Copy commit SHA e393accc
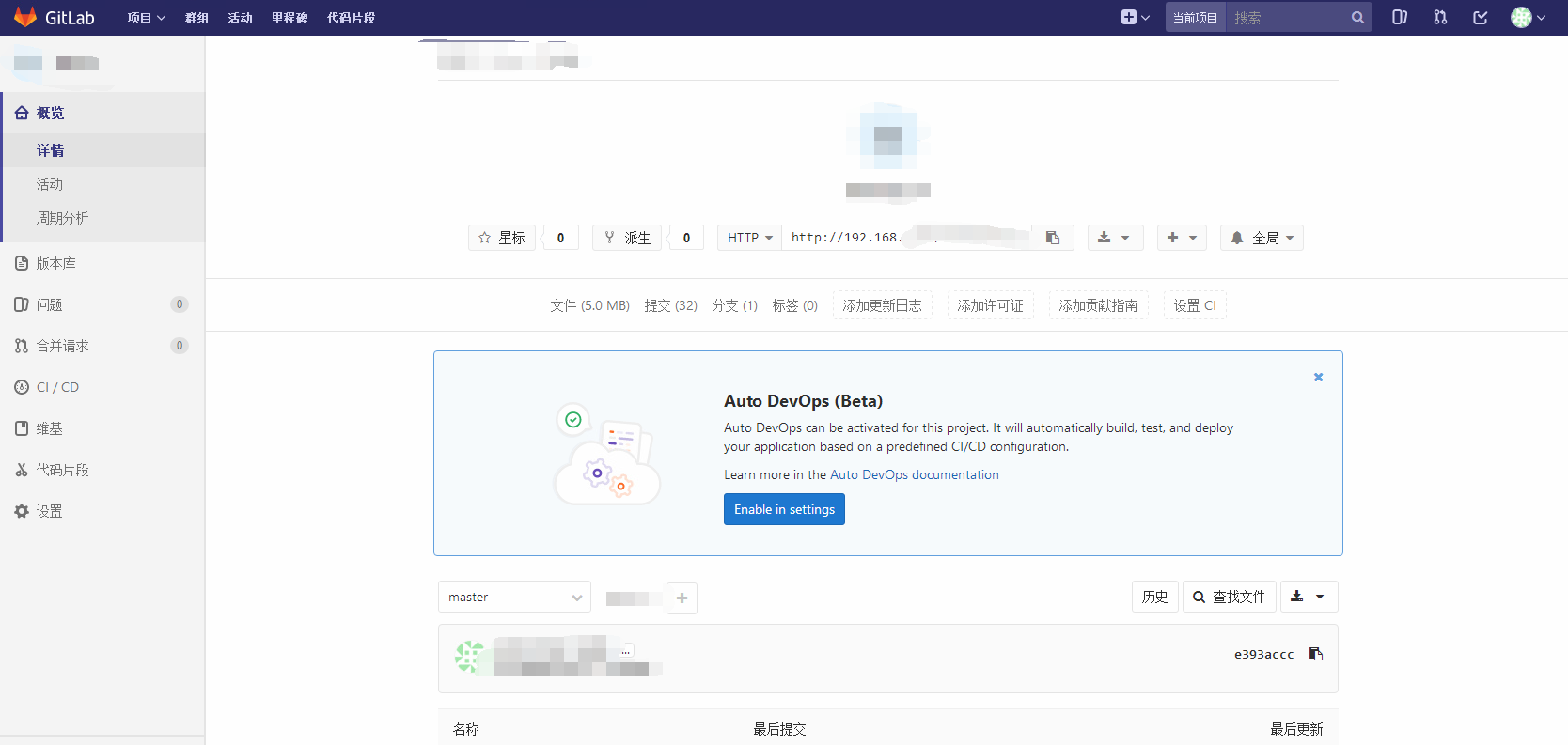1568x745 pixels. click(x=1316, y=654)
